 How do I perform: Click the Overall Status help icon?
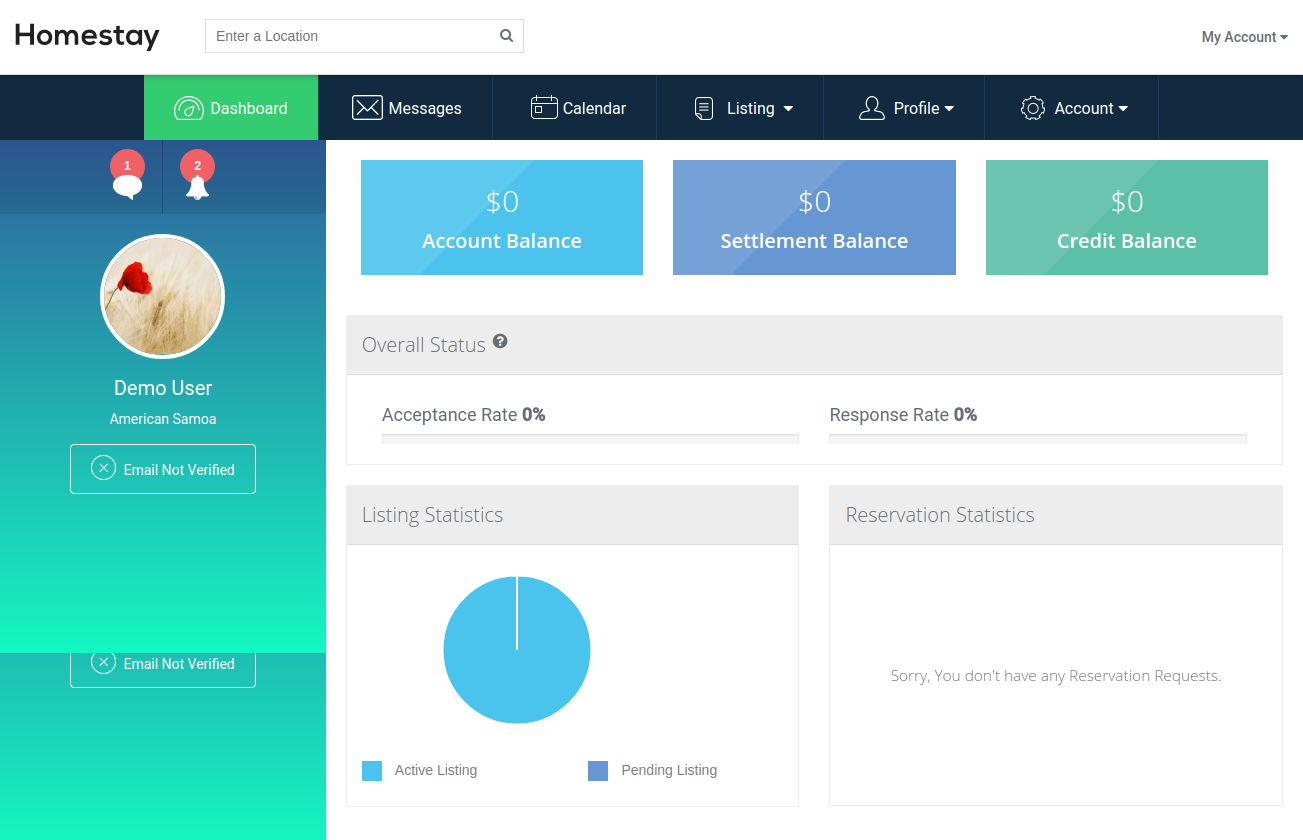(x=500, y=341)
